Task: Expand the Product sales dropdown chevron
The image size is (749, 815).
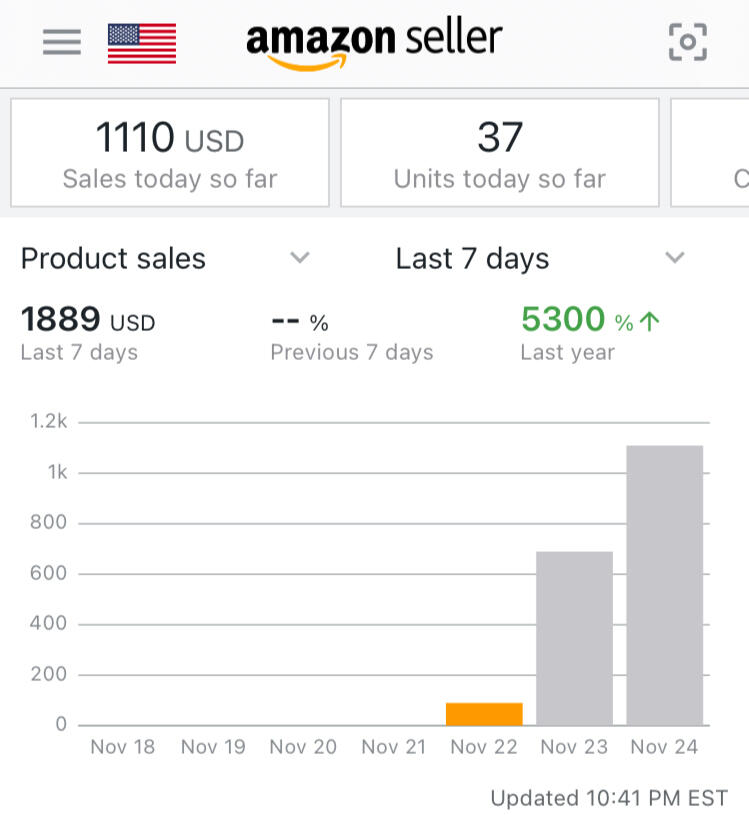Action: [x=299, y=258]
